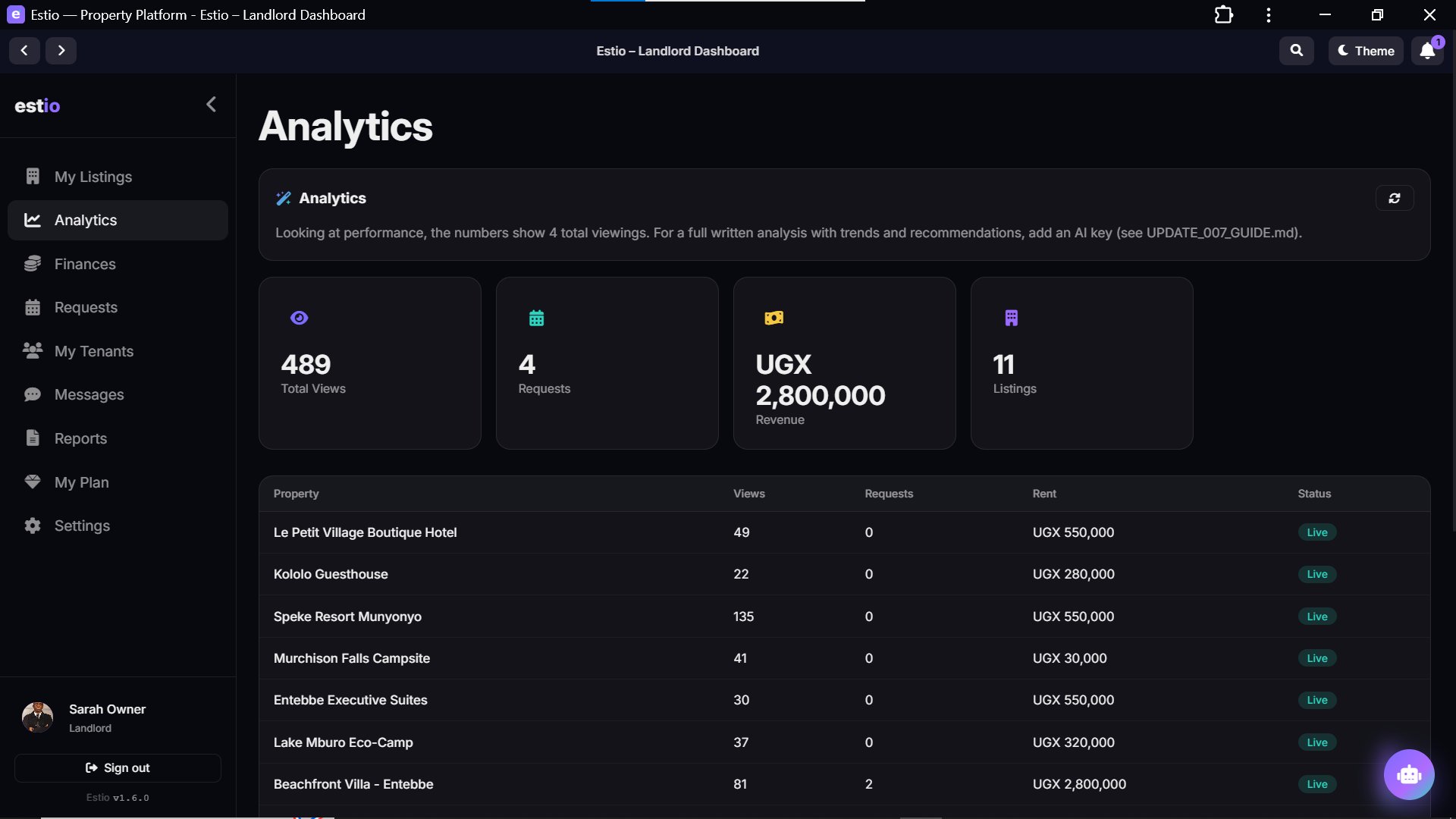The width and height of the screenshot is (1456, 819).
Task: Go forward using the right arrow button
Action: pos(61,51)
